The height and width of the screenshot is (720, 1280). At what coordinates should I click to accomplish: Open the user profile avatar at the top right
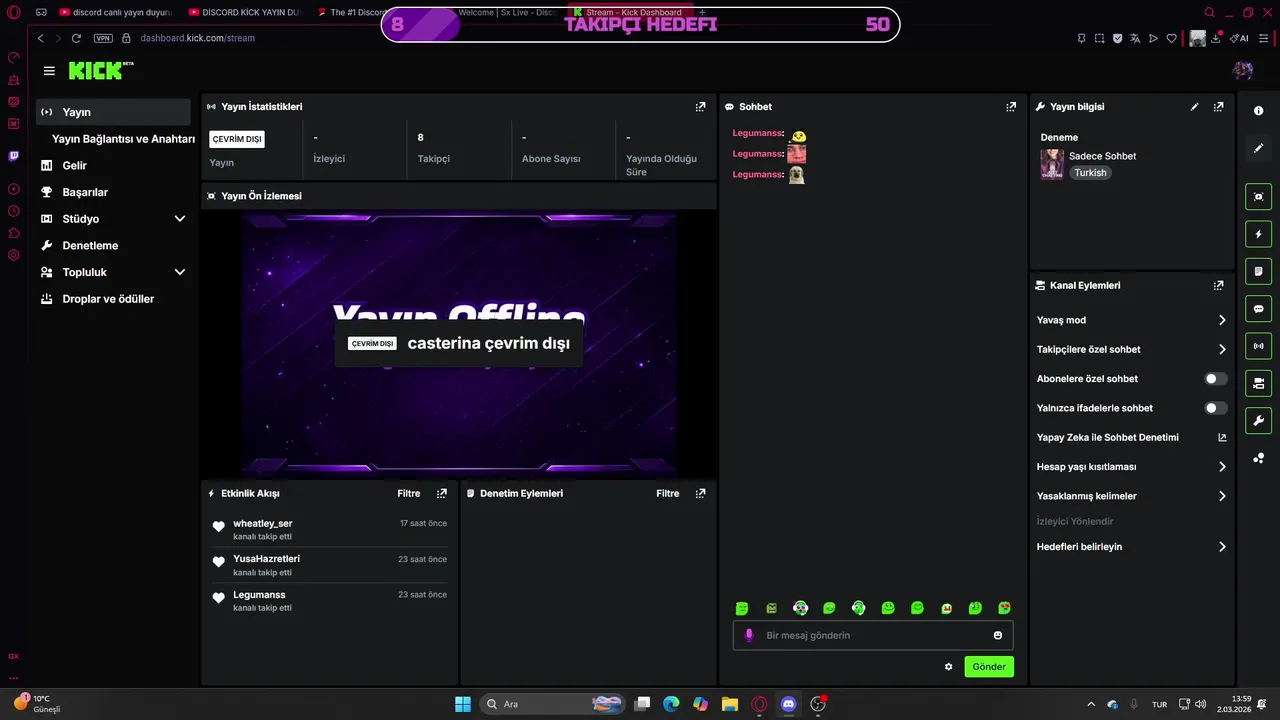click(x=1243, y=71)
